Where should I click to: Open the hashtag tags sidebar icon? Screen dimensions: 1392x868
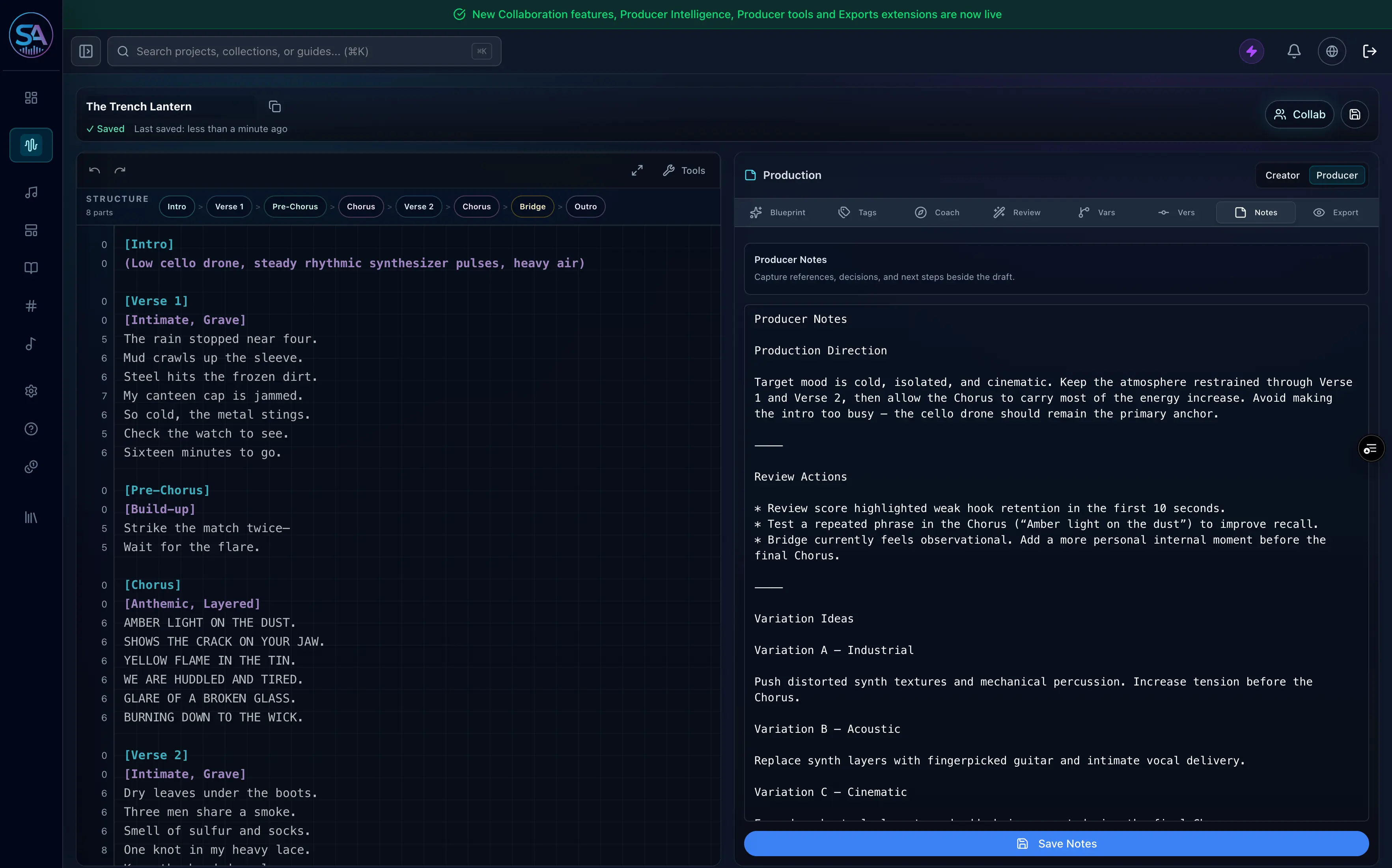[31, 306]
